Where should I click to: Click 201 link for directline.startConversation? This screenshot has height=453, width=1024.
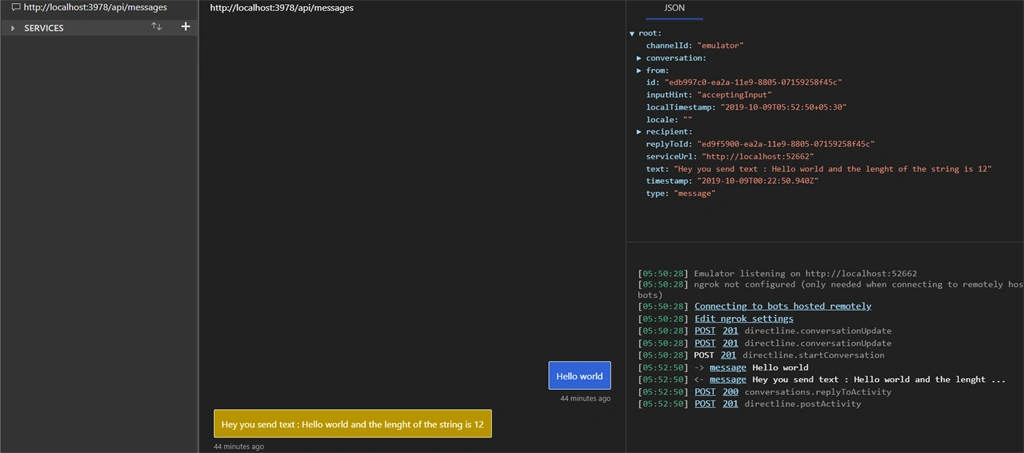[x=728, y=355]
